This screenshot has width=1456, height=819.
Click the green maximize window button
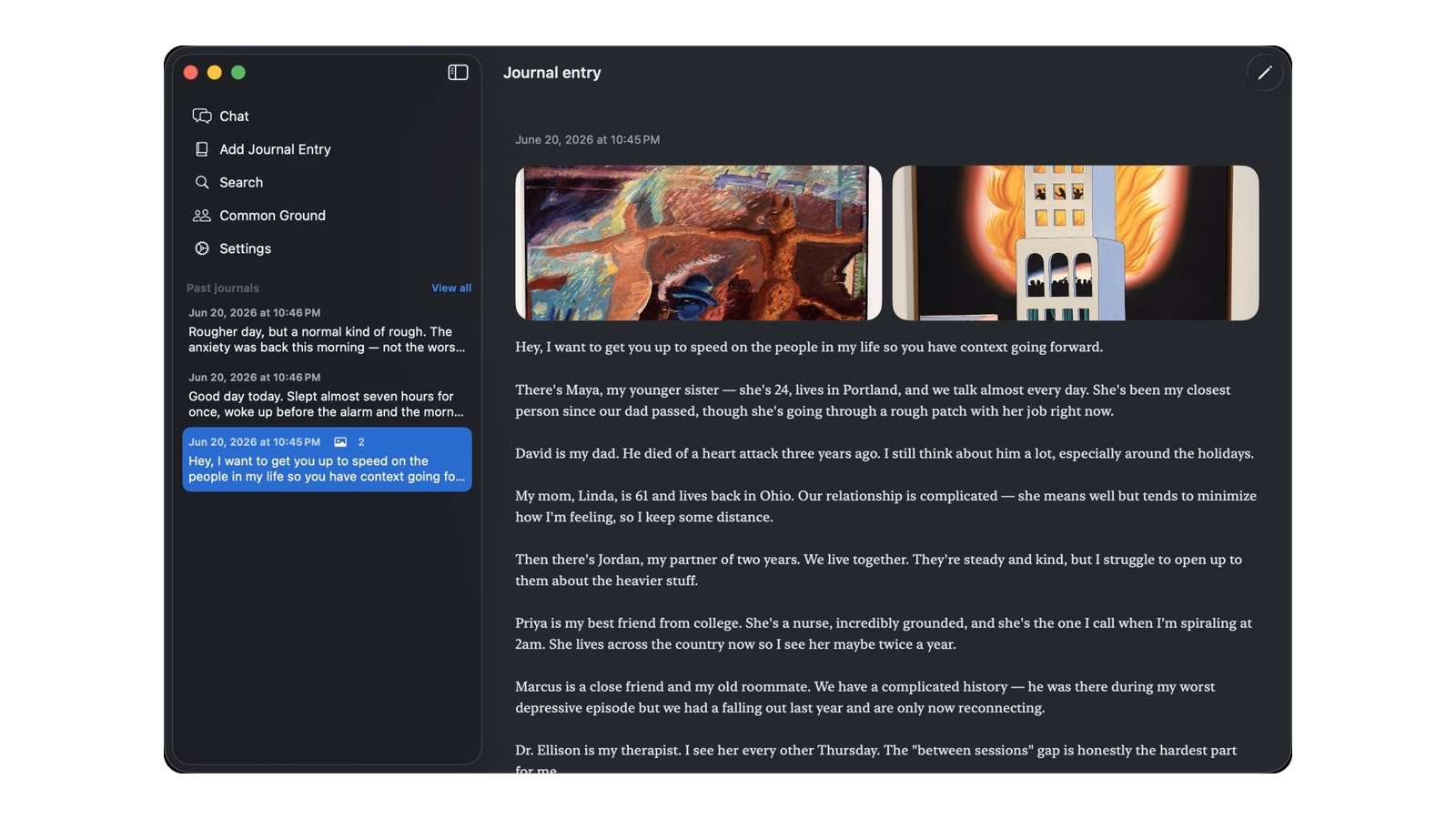[x=238, y=73]
